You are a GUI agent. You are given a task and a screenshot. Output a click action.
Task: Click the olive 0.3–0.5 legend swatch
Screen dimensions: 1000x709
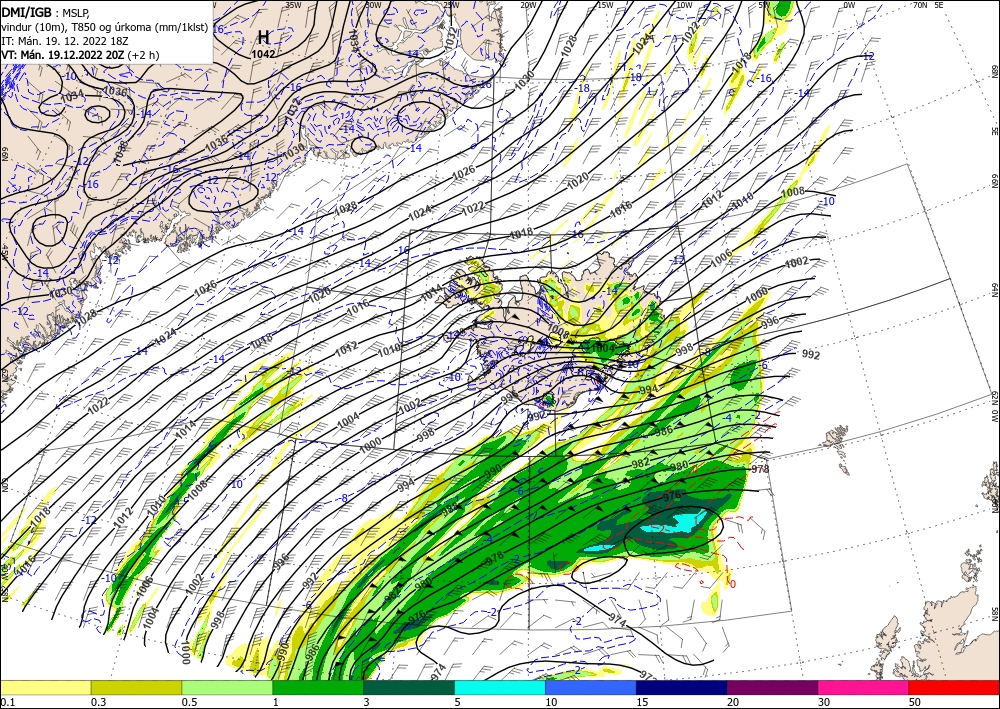coord(136,688)
